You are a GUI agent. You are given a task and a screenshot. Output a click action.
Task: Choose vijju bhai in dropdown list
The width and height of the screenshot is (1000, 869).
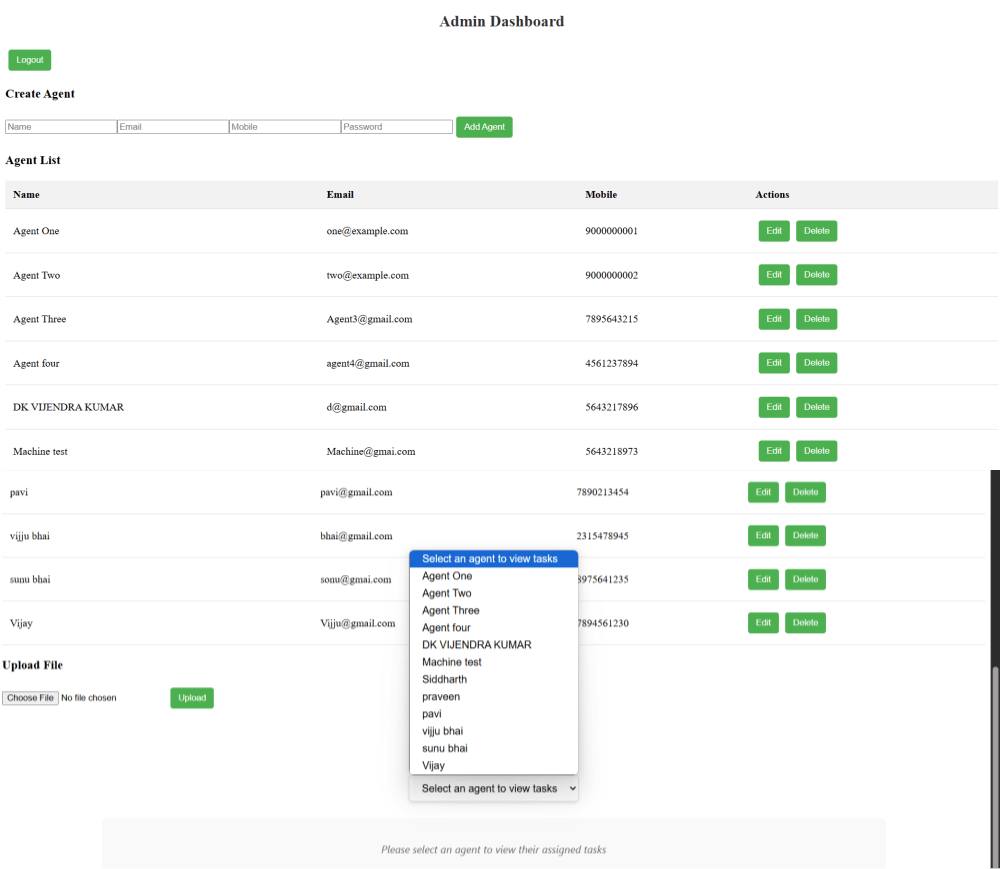(x=494, y=731)
